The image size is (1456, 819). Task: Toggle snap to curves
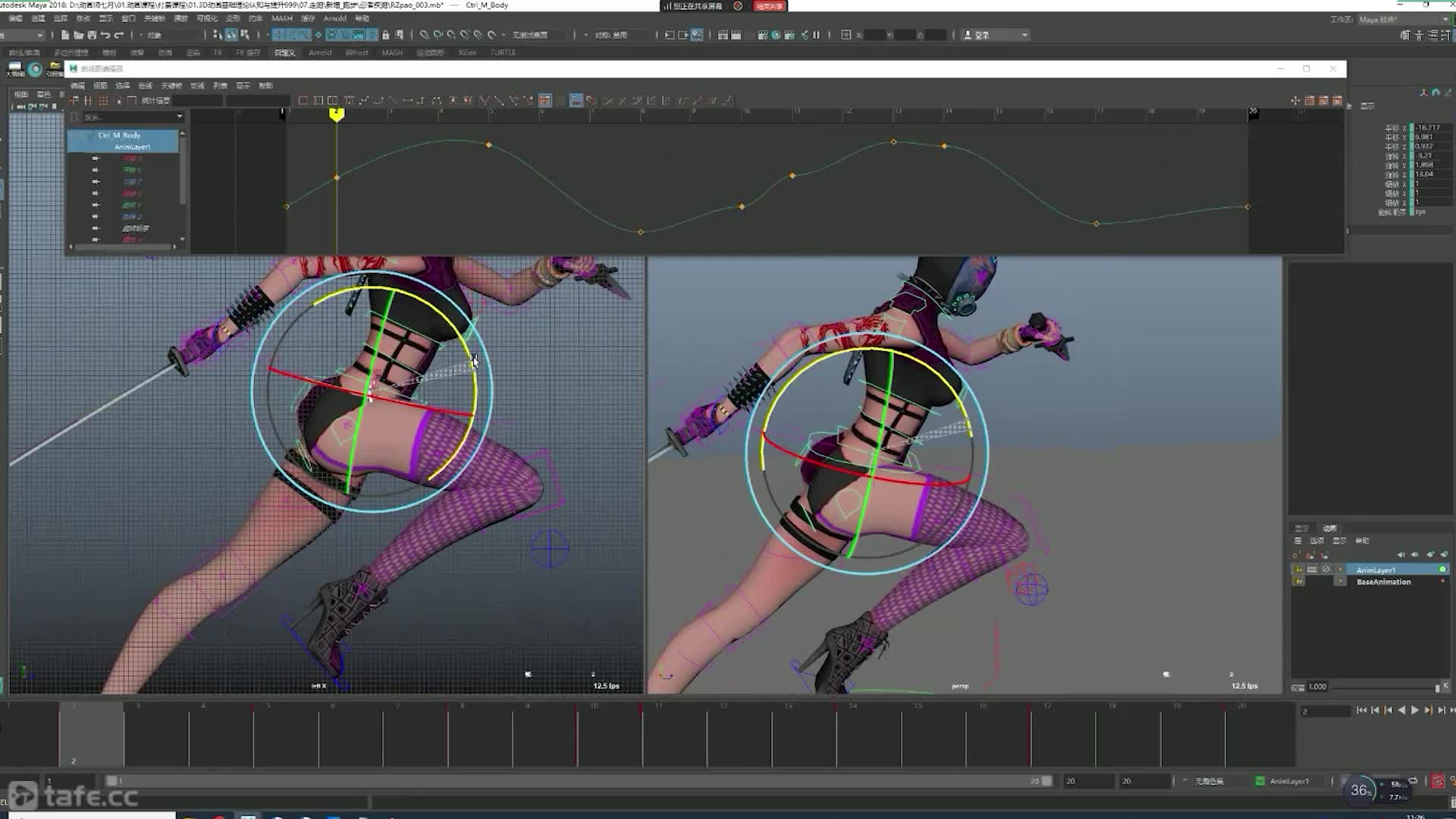click(x=438, y=35)
